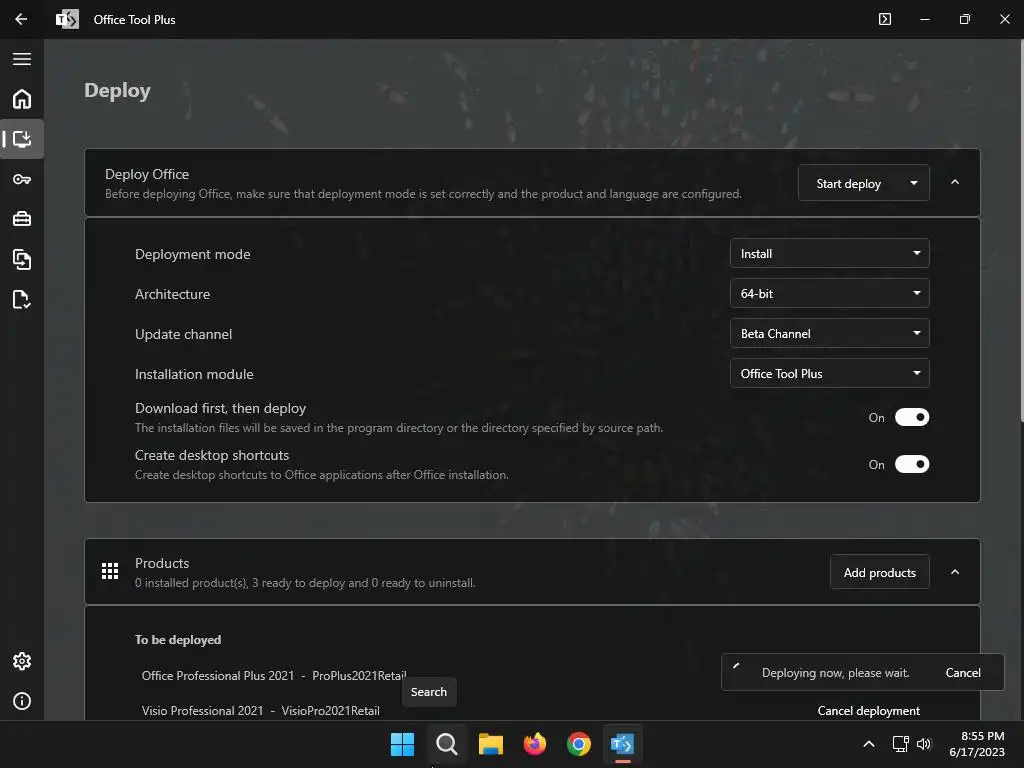Open volume tray icon
This screenshot has width=1024, height=768.
coord(924,744)
